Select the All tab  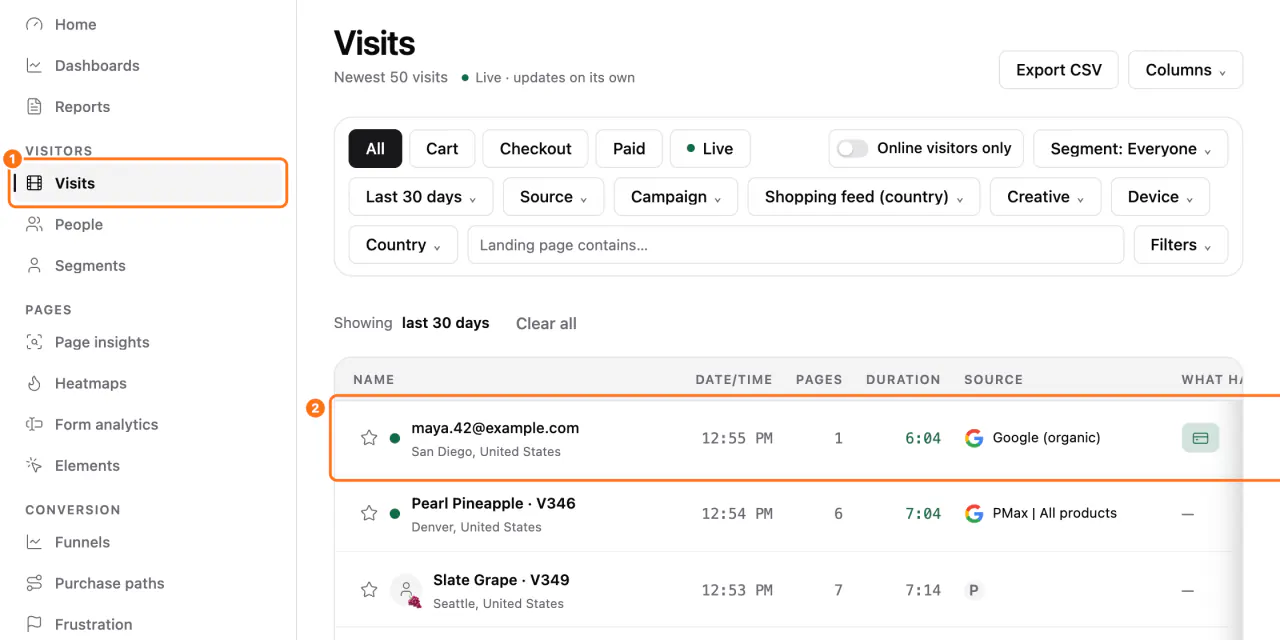375,149
